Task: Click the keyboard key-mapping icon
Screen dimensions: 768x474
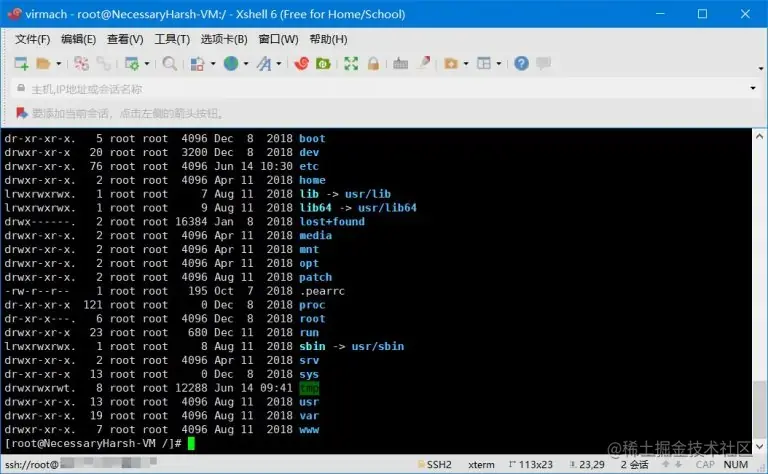Action: click(x=400, y=63)
